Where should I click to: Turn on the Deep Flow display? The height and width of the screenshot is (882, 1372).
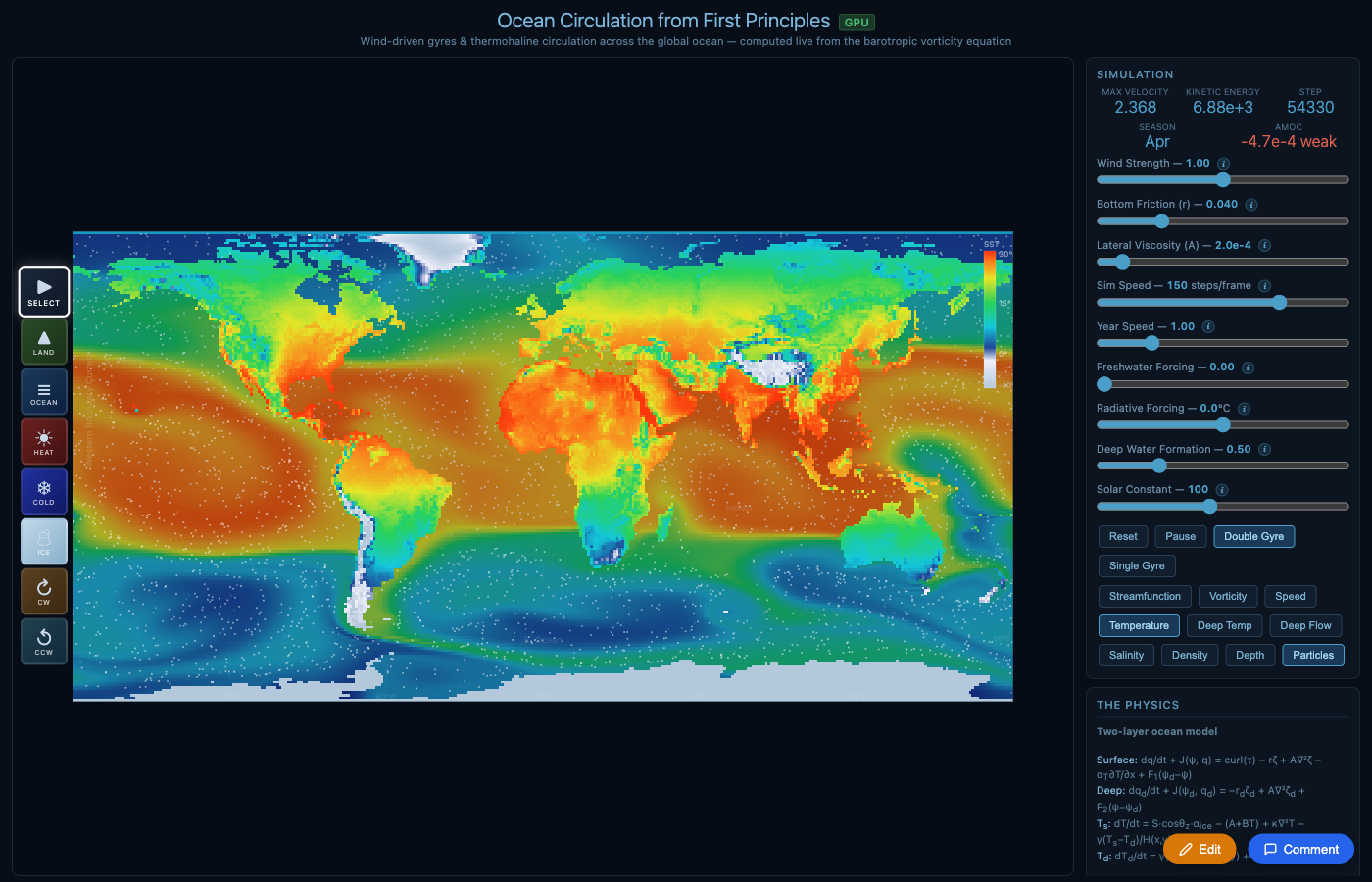pyautogui.click(x=1305, y=625)
